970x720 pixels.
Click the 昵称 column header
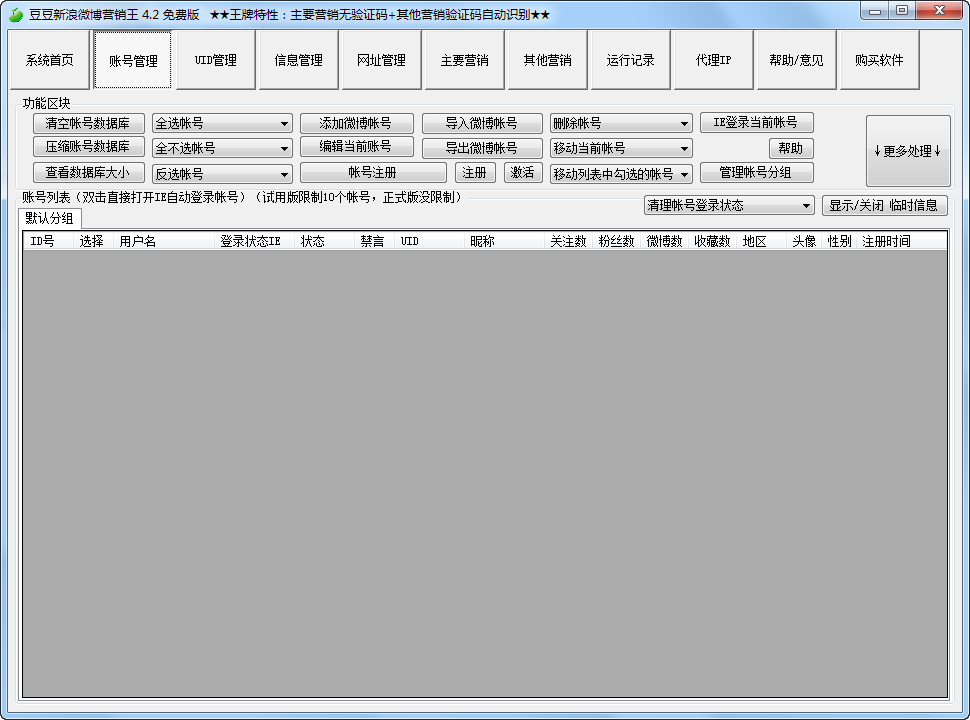[x=504, y=241]
